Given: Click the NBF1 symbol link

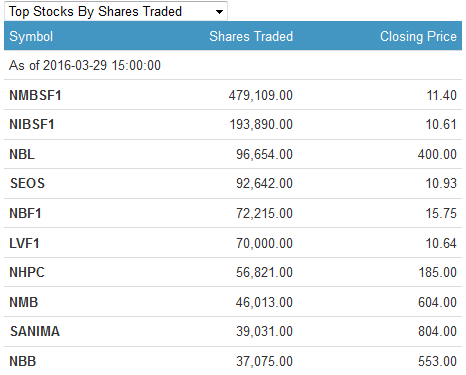Looking at the screenshot, I should click(x=25, y=213).
